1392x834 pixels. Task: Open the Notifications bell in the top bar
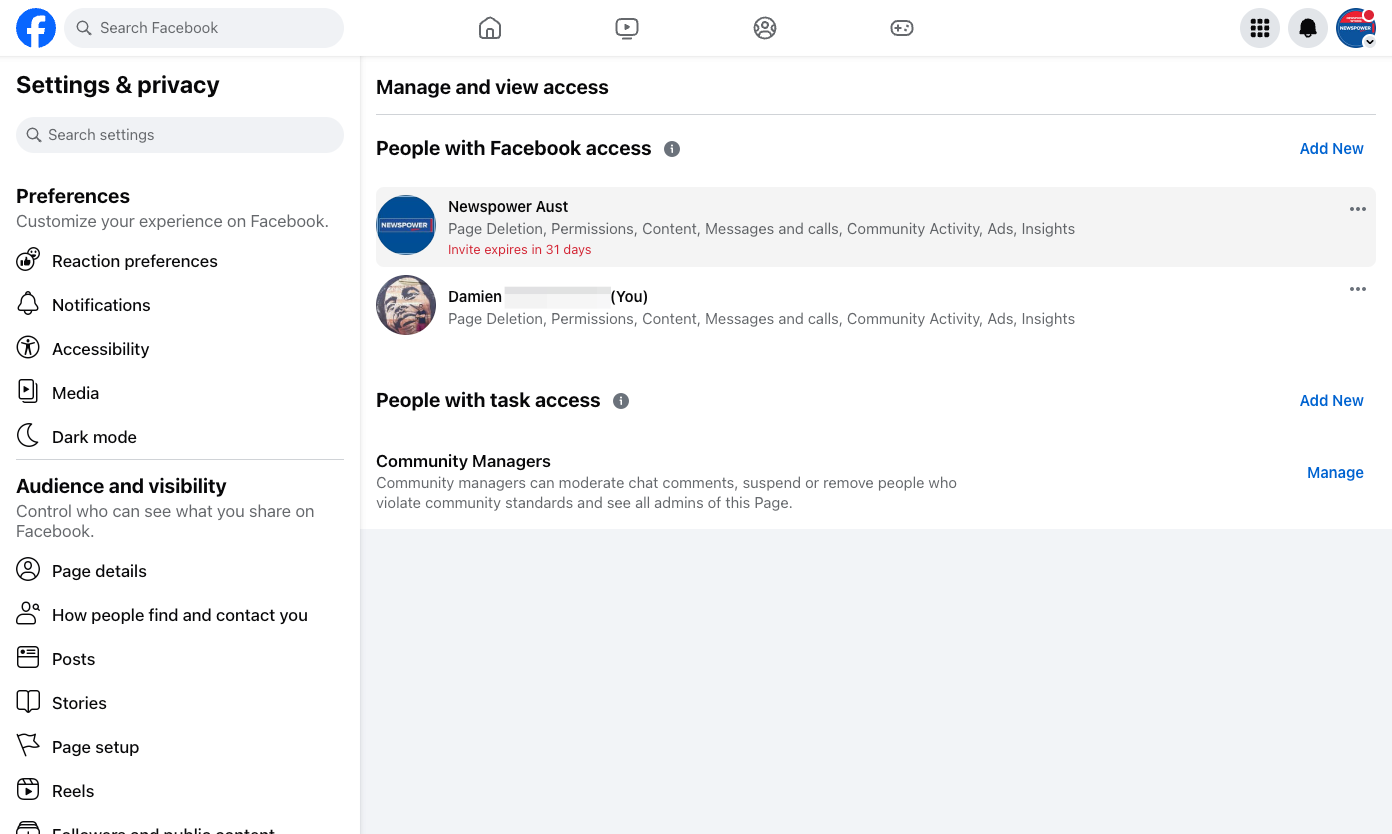(x=1308, y=28)
